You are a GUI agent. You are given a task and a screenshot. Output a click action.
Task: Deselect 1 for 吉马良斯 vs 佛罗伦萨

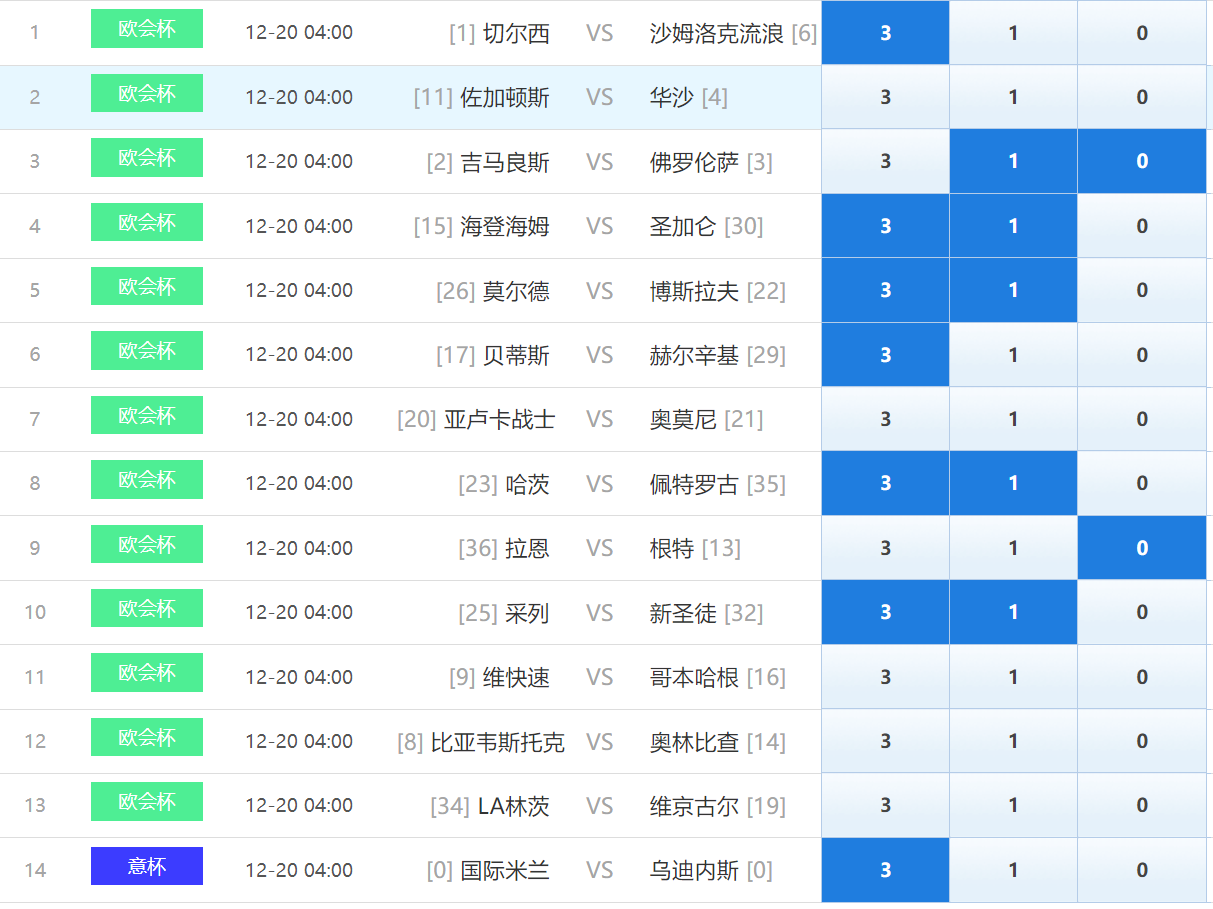[x=1013, y=161]
